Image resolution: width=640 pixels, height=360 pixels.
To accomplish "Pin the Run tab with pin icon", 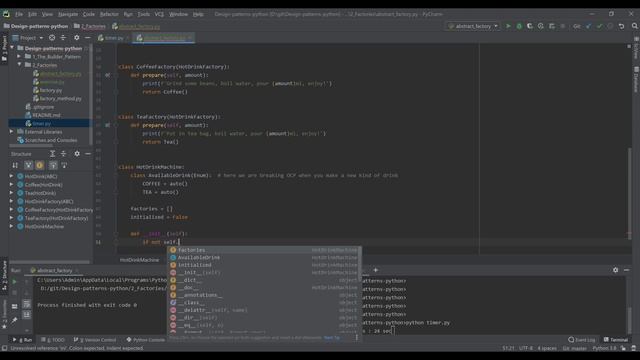I will [14, 320].
